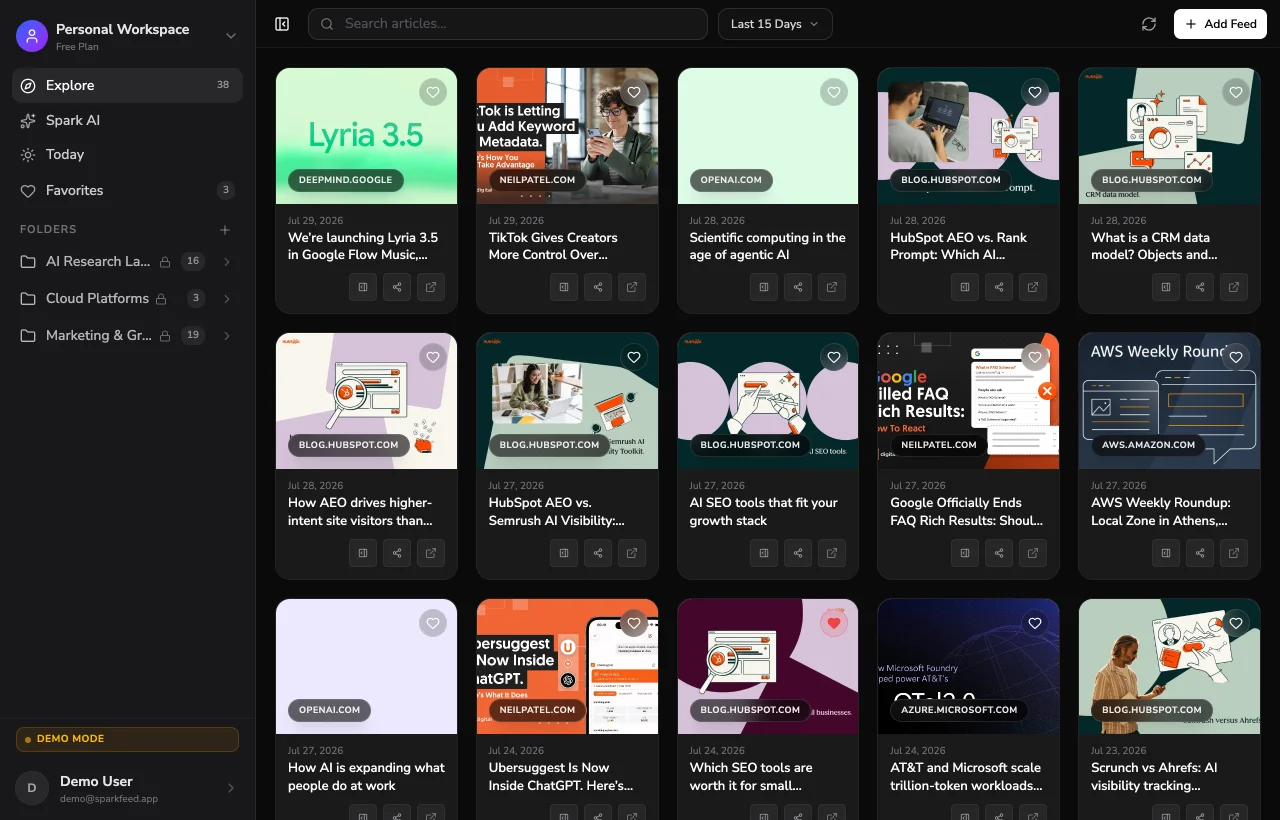Open article Scrunch vs Ahrefs title

click(x=1154, y=776)
